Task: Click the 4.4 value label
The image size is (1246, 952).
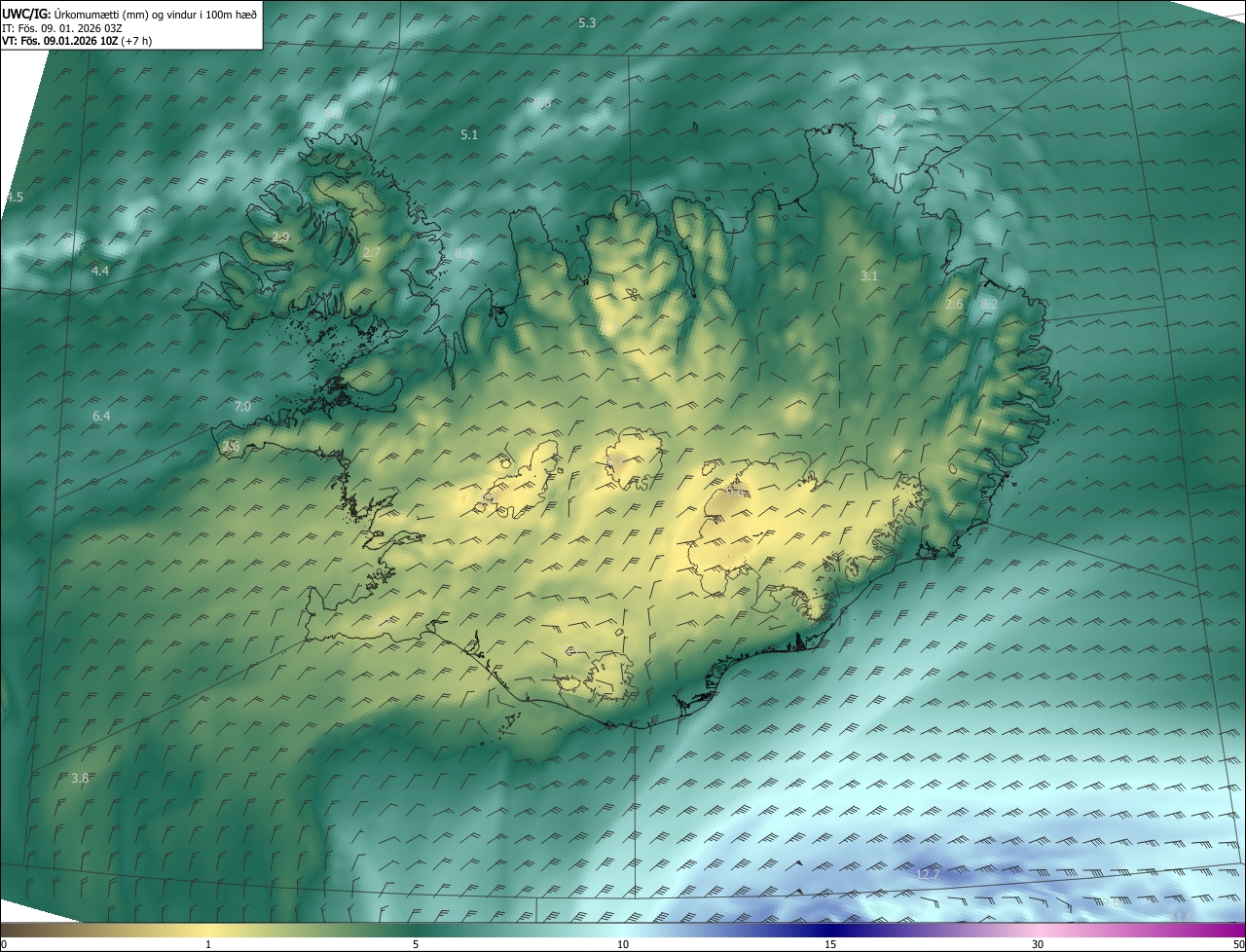Action: (100, 271)
